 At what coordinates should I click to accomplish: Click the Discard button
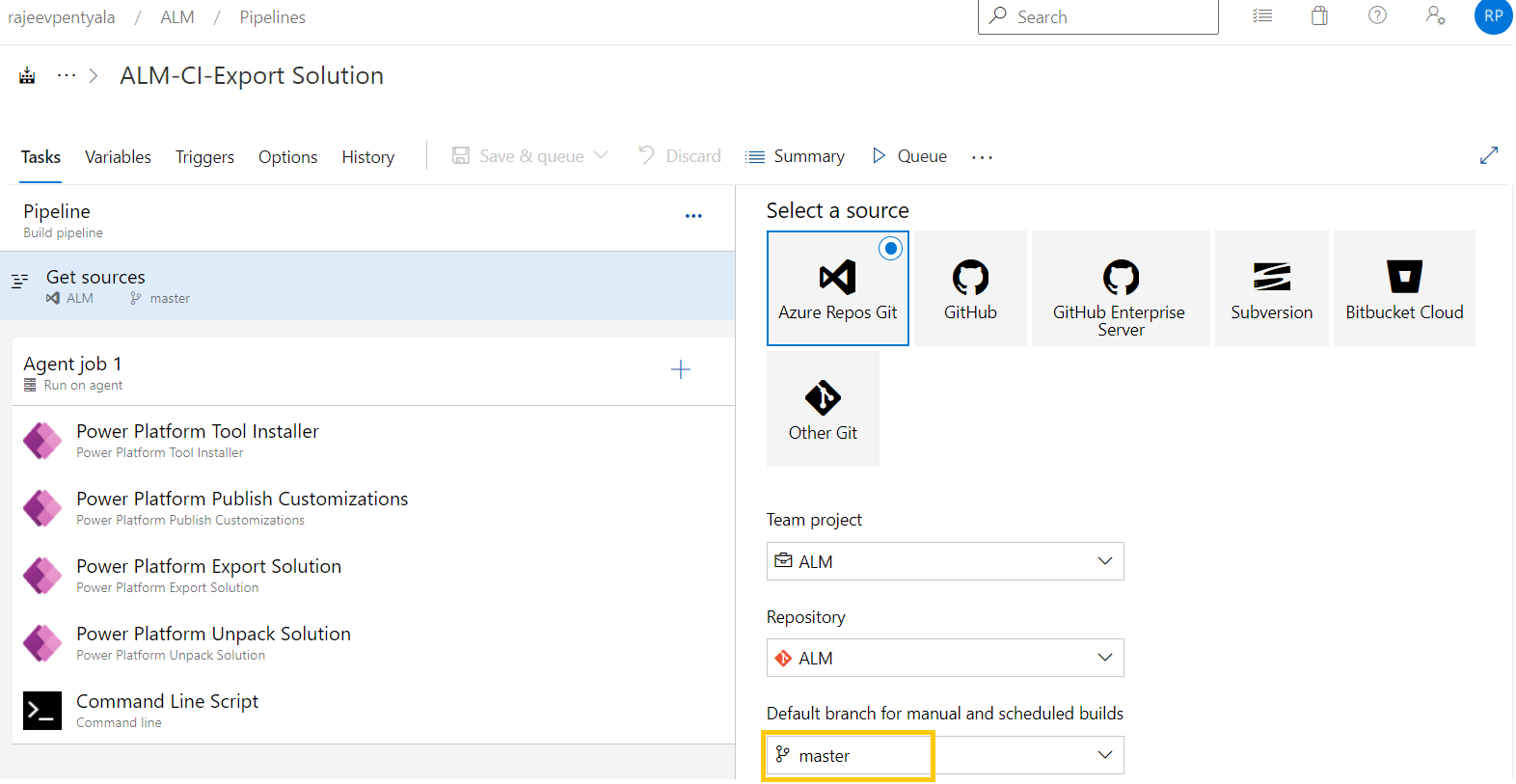point(679,155)
